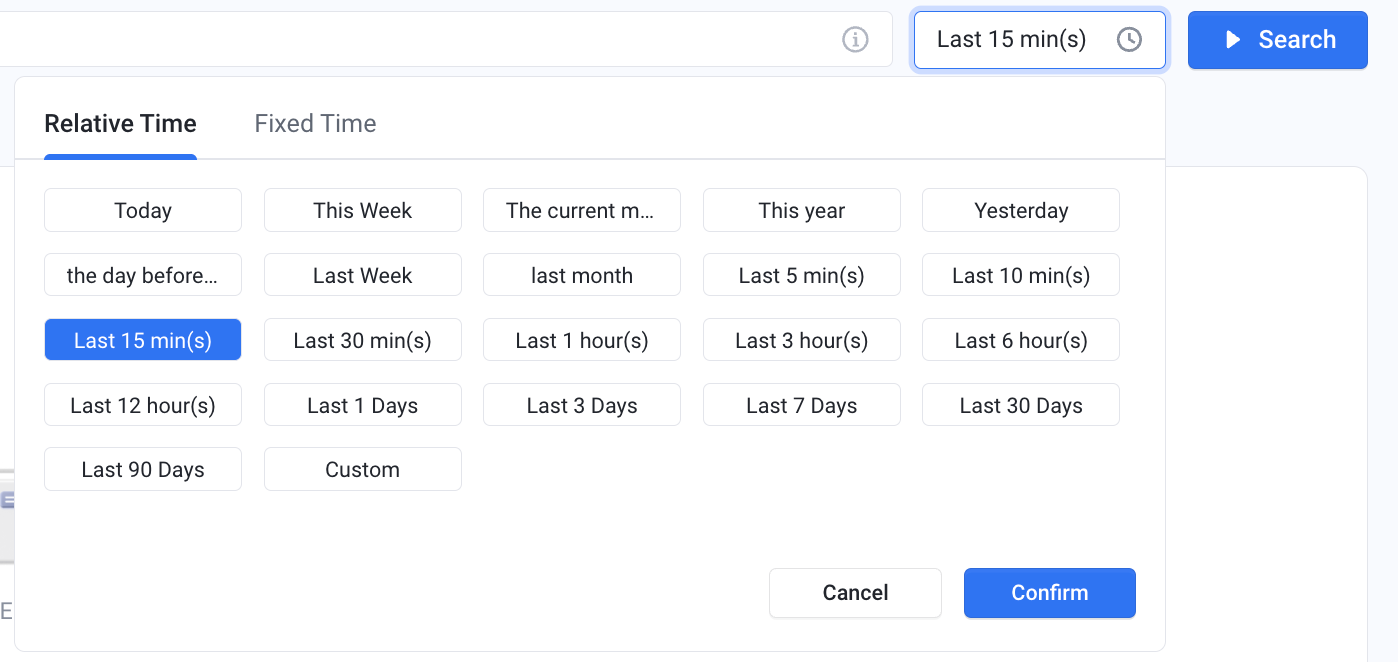Screen dimensions: 1398x662
Task: Open the Last 15 min(s) time range dropdown
Action: pyautogui.click(x=1040, y=40)
